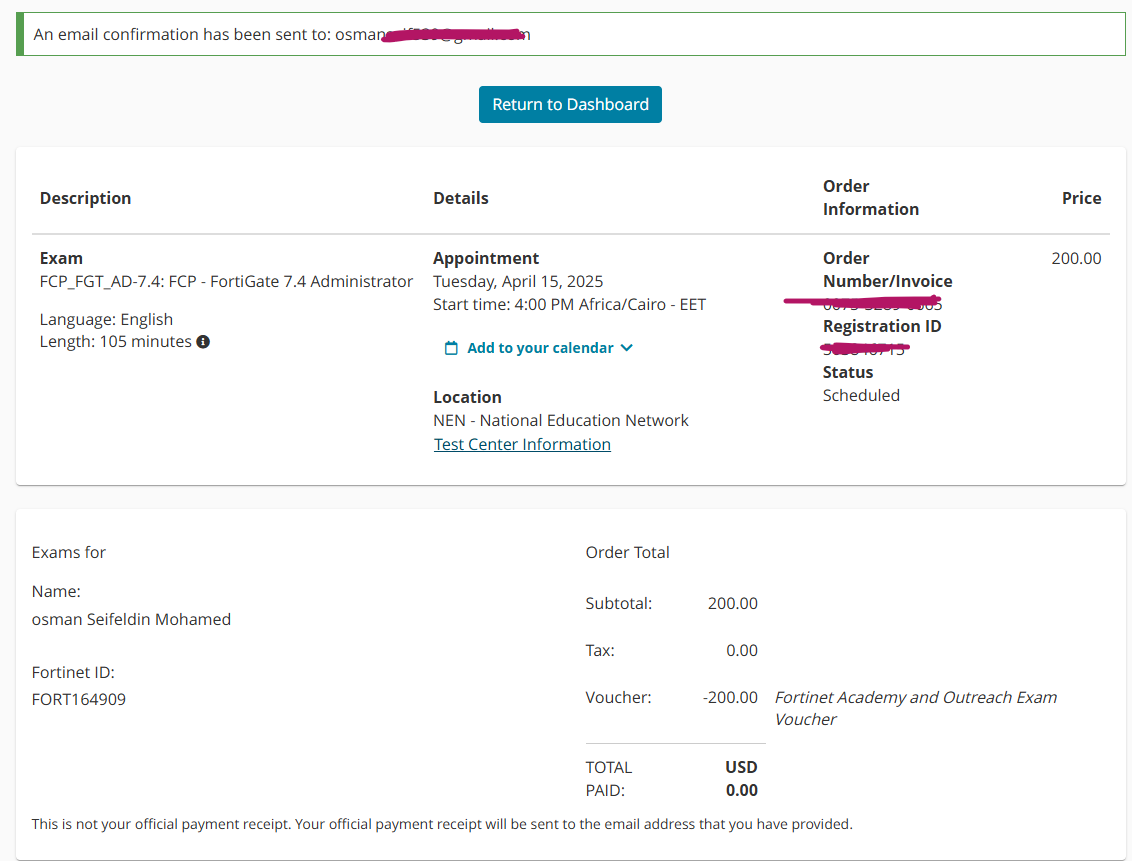This screenshot has height=861, width=1132.
Task: Open the Test Center Information link
Action: coord(522,445)
